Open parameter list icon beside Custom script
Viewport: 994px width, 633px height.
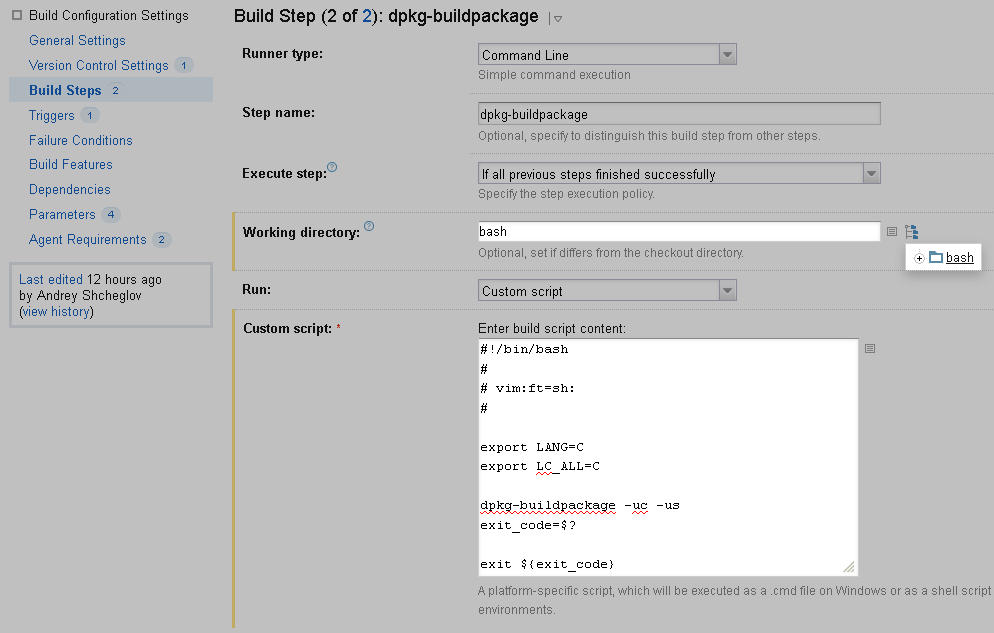pyautogui.click(x=870, y=348)
